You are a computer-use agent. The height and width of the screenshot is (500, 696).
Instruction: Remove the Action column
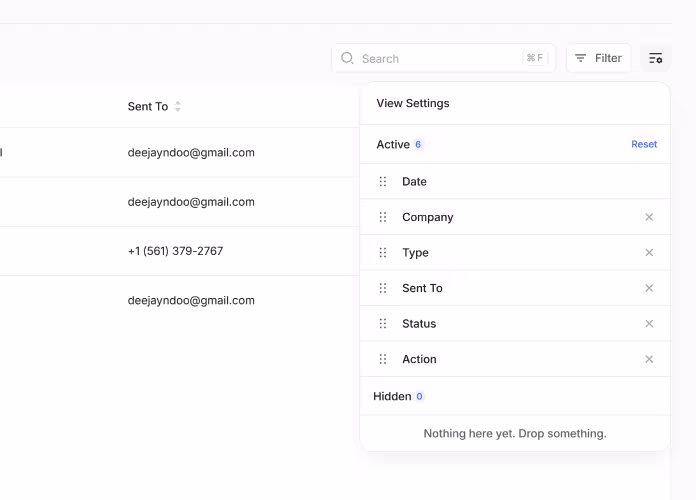pyautogui.click(x=649, y=359)
